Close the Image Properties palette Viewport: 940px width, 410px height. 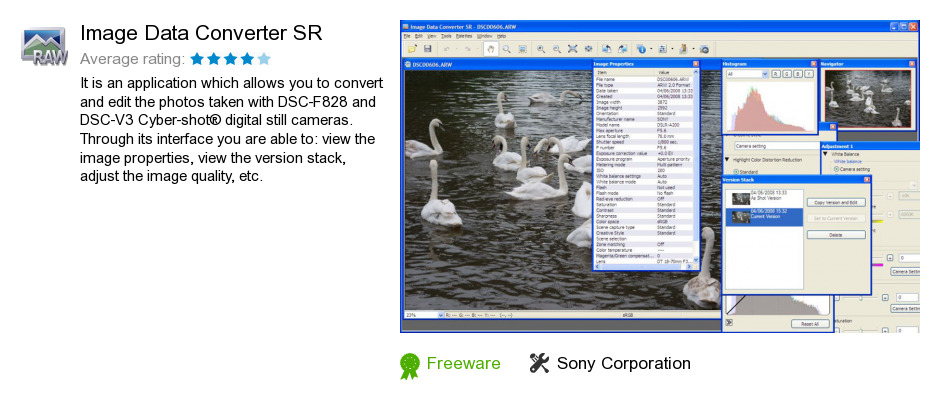[x=695, y=64]
